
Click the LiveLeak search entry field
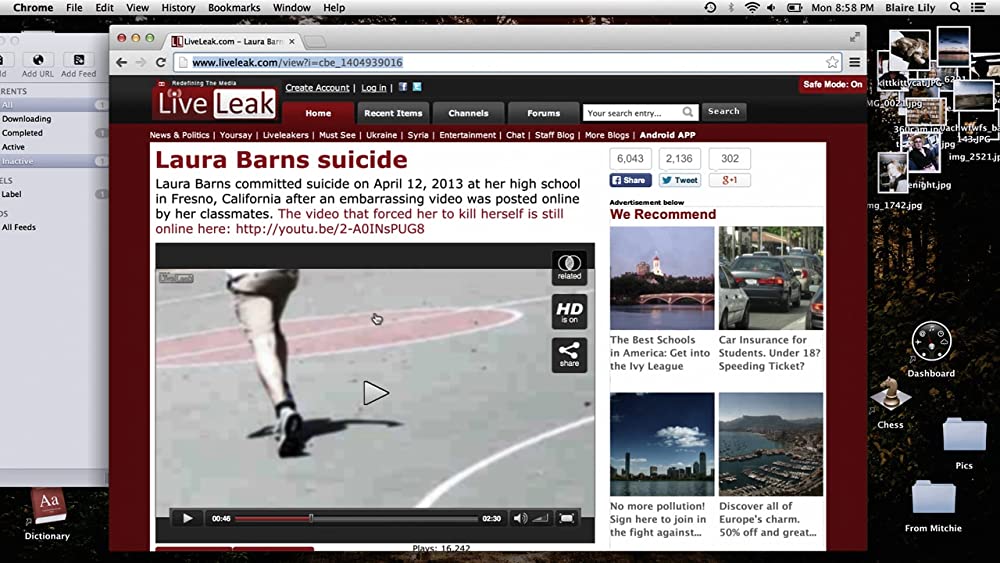(x=634, y=113)
